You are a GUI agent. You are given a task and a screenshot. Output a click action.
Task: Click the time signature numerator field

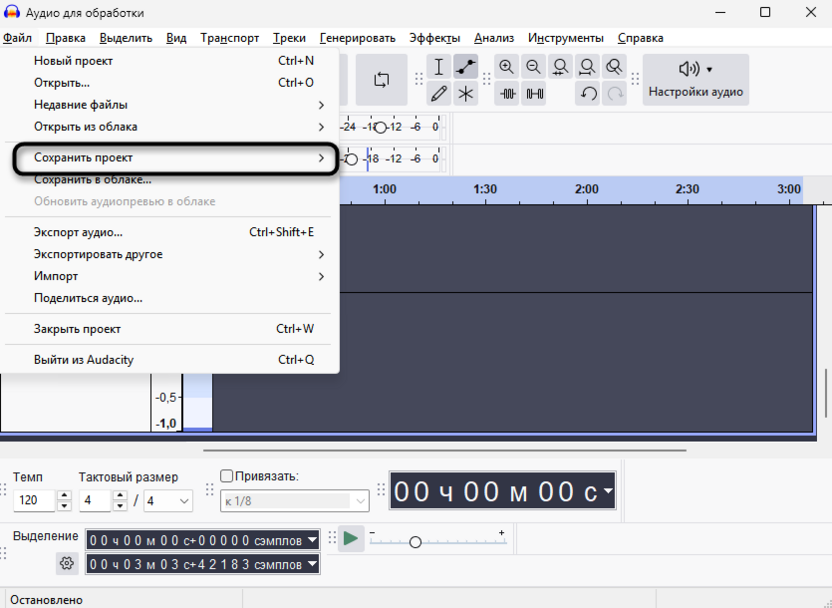(x=96, y=500)
